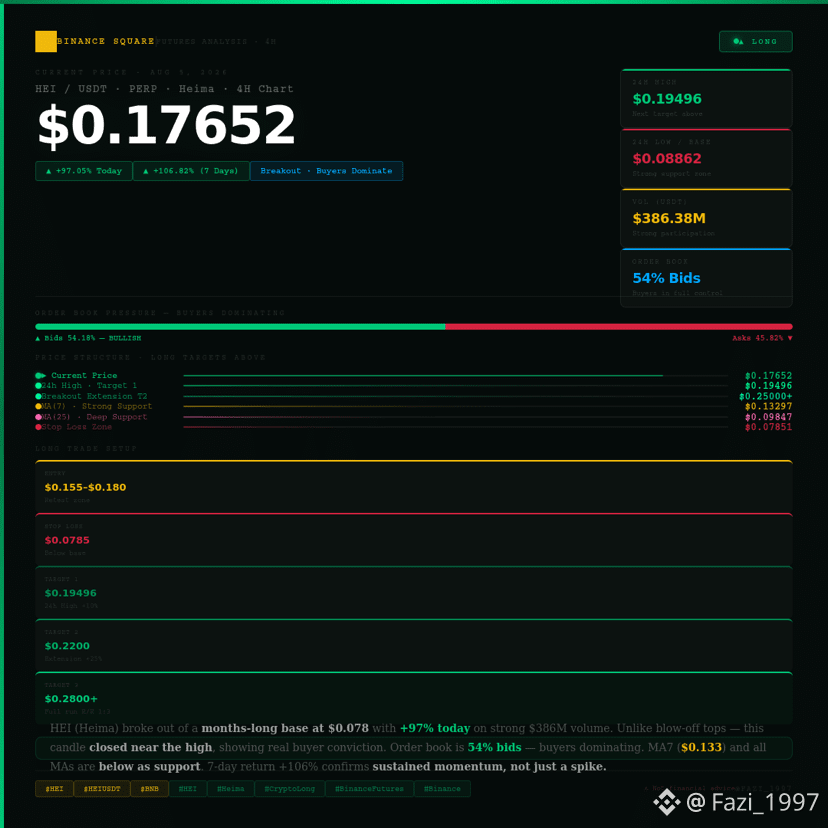Image resolution: width=828 pixels, height=828 pixels.
Task: Click the #Binance hashtag tag
Action: 443,789
